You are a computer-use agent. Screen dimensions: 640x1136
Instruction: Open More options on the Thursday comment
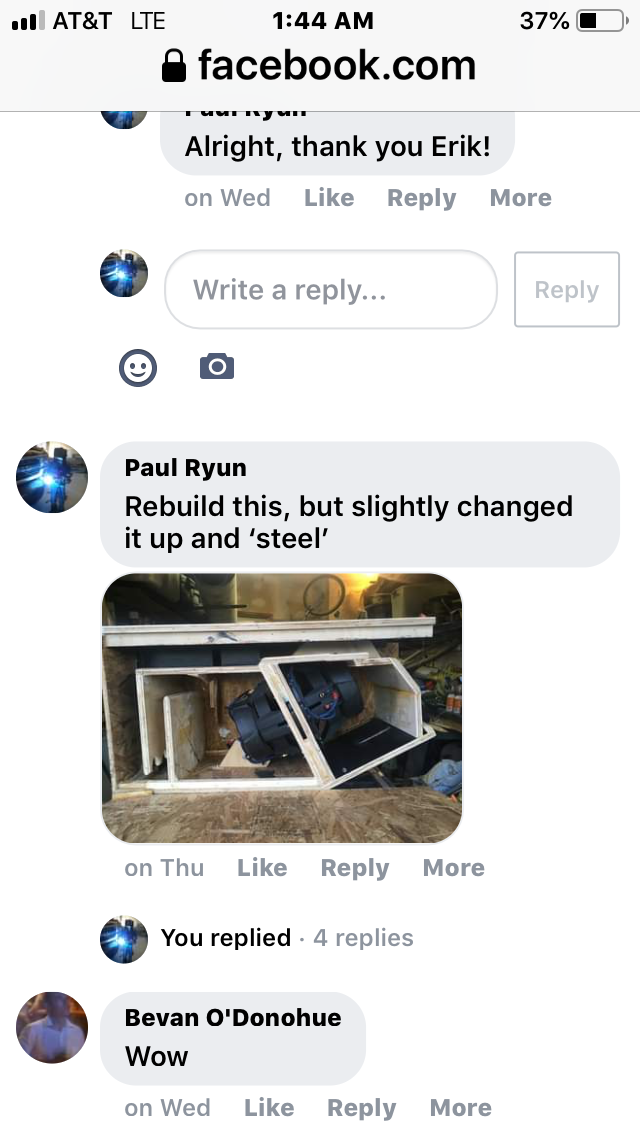[454, 867]
